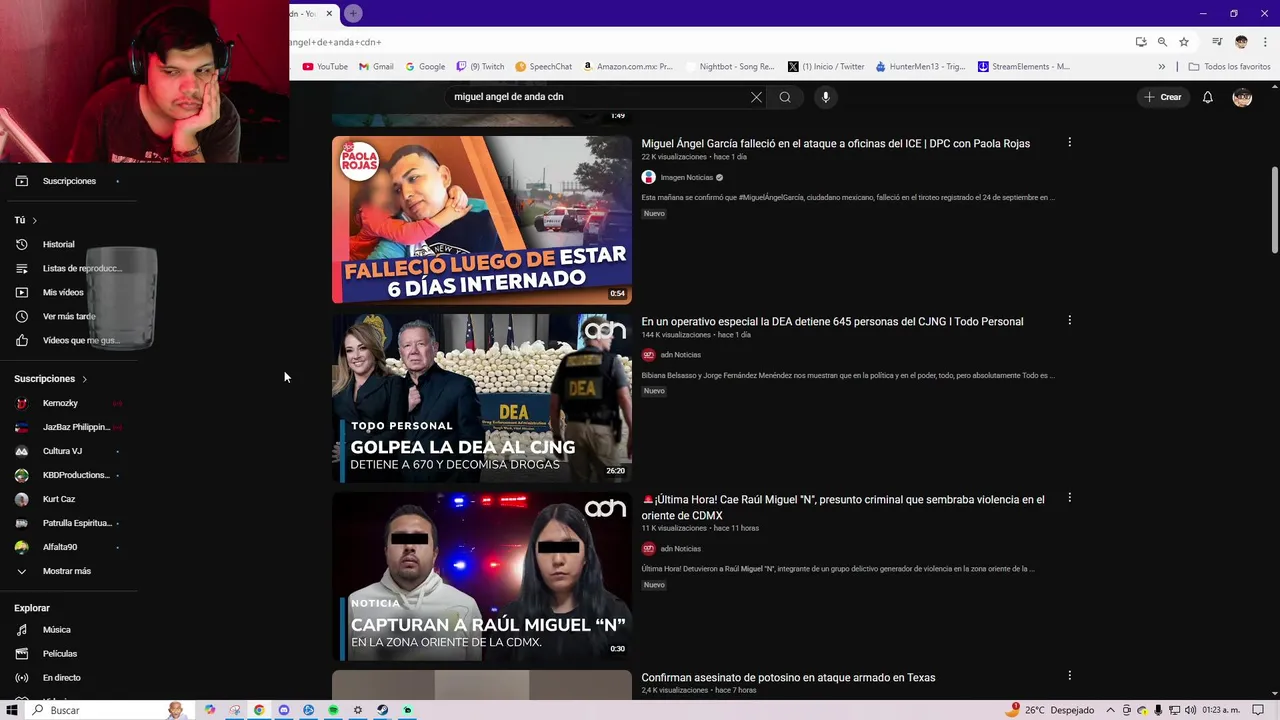Open Chrome profile avatar

point(1241,42)
